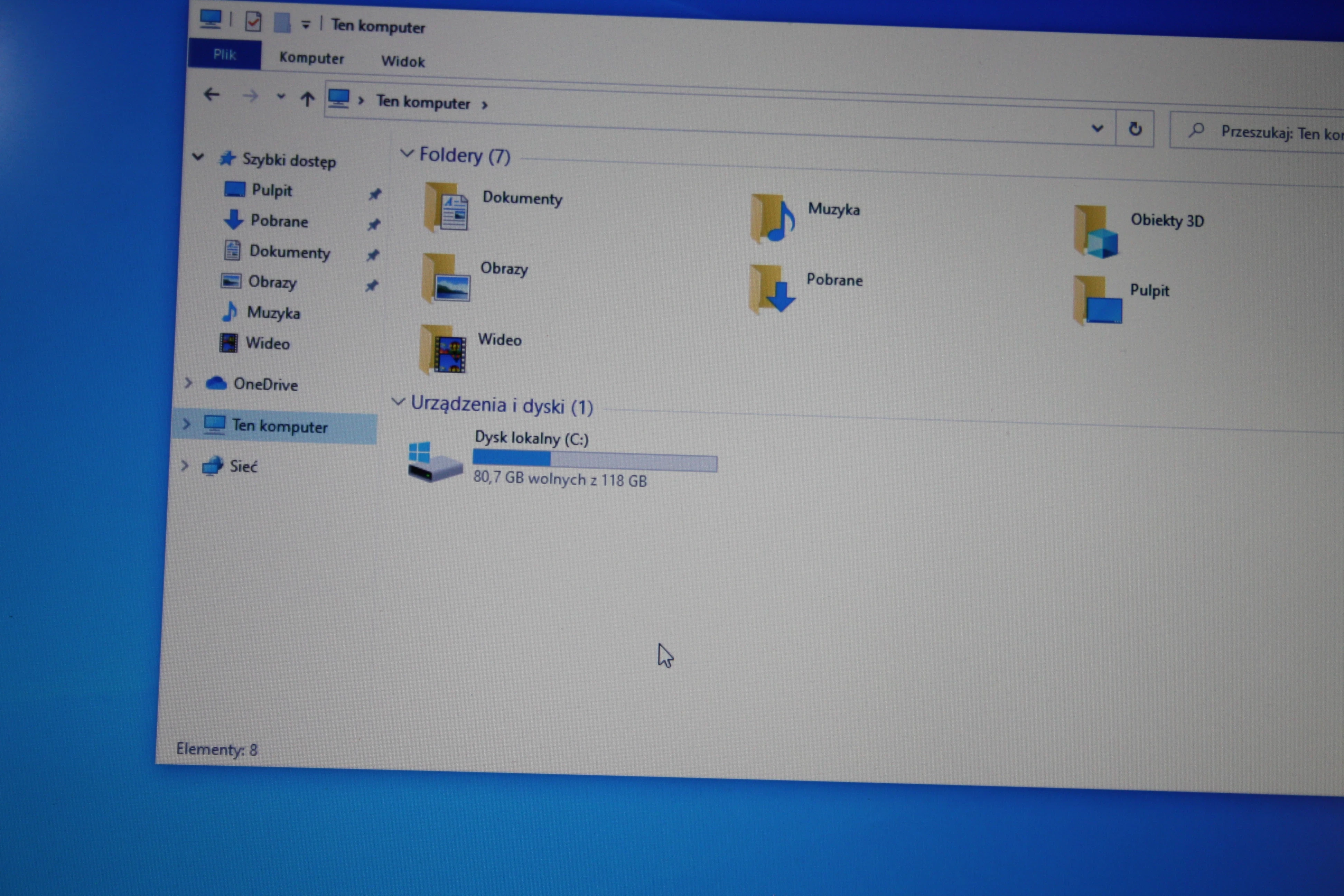Screen dimensions: 1344x896
Task: Open the Muzyka folder icon
Action: (x=773, y=219)
